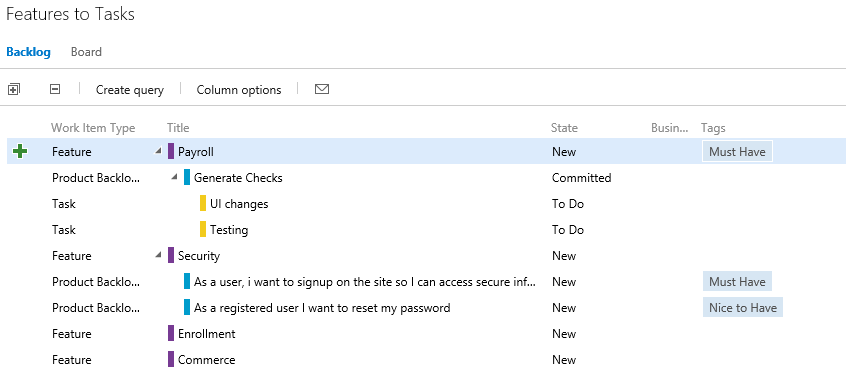This screenshot has width=846, height=388.
Task: Click the yellow bar beside UI changes
Action: [x=203, y=203]
